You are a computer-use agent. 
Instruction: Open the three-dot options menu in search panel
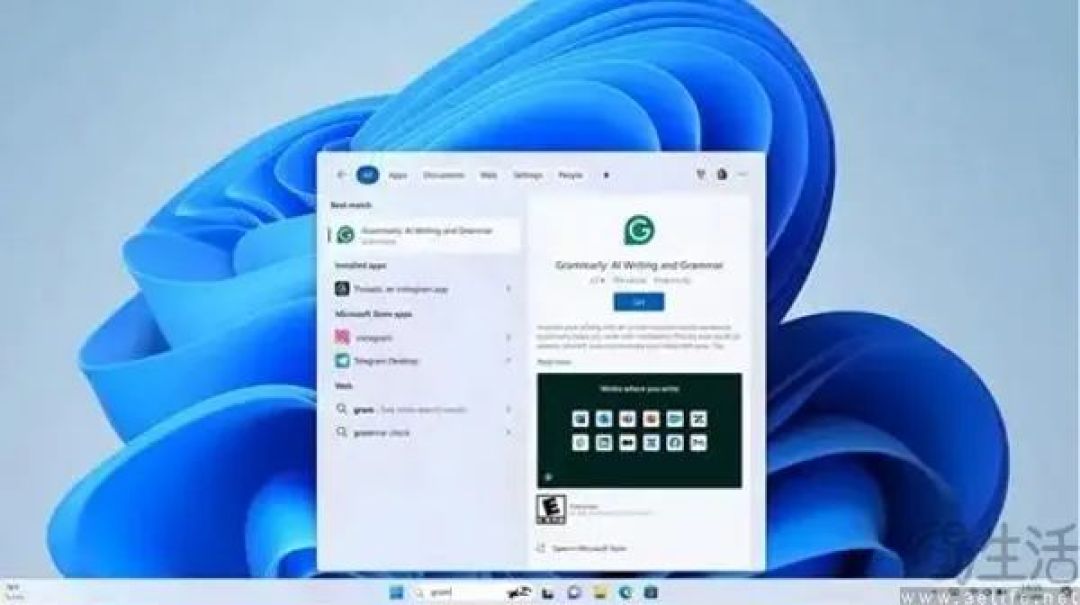pyautogui.click(x=743, y=175)
